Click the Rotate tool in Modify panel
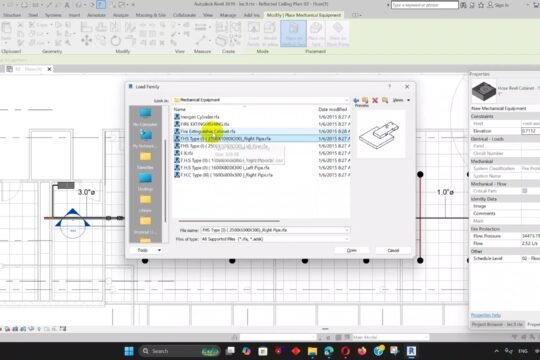The height and width of the screenshot is (360, 540). point(116,41)
